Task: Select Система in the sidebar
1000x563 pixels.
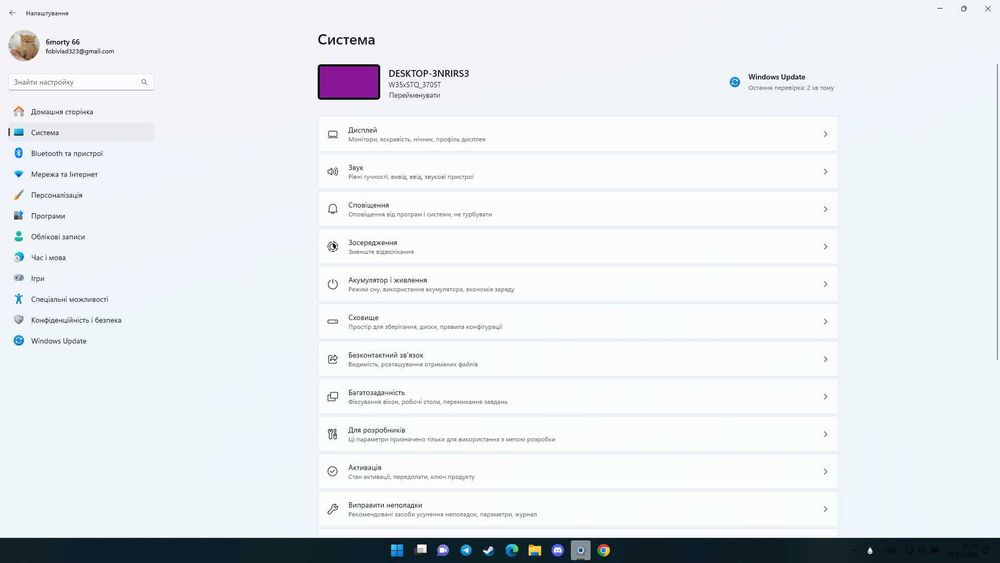Action: coord(81,133)
